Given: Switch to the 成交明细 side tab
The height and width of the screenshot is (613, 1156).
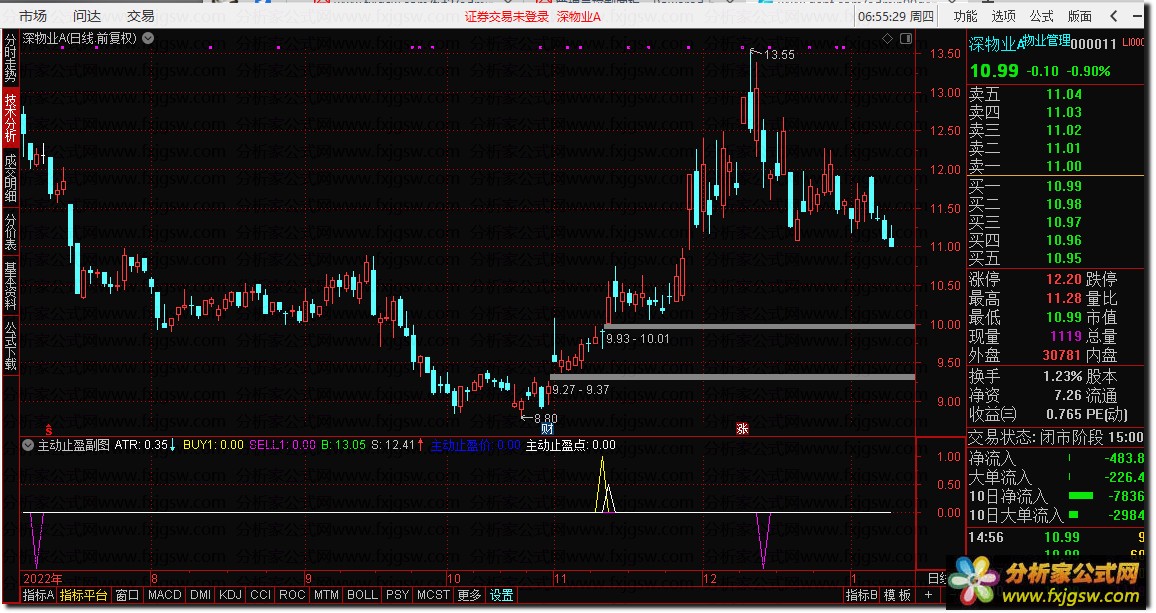Looking at the screenshot, I should coord(10,177).
